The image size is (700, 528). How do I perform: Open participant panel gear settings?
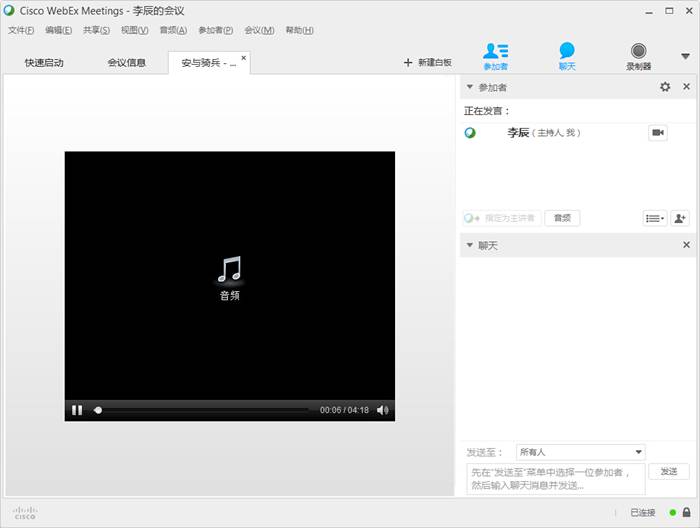click(x=665, y=87)
